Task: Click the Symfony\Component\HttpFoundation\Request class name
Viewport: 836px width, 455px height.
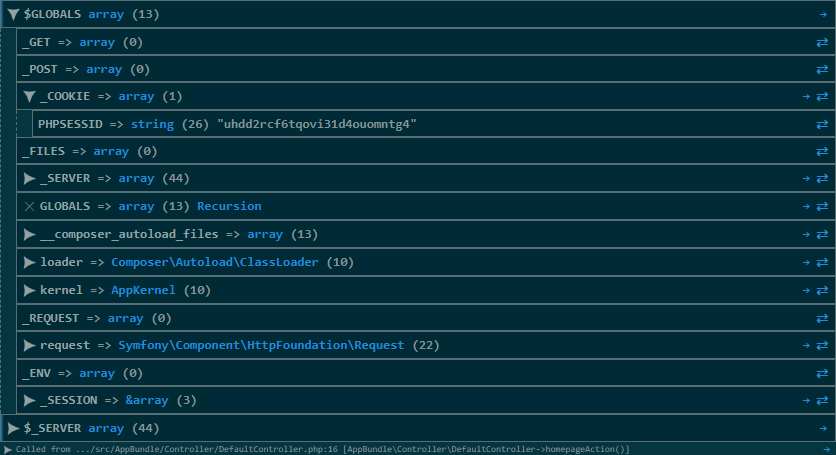Action: click(x=261, y=345)
